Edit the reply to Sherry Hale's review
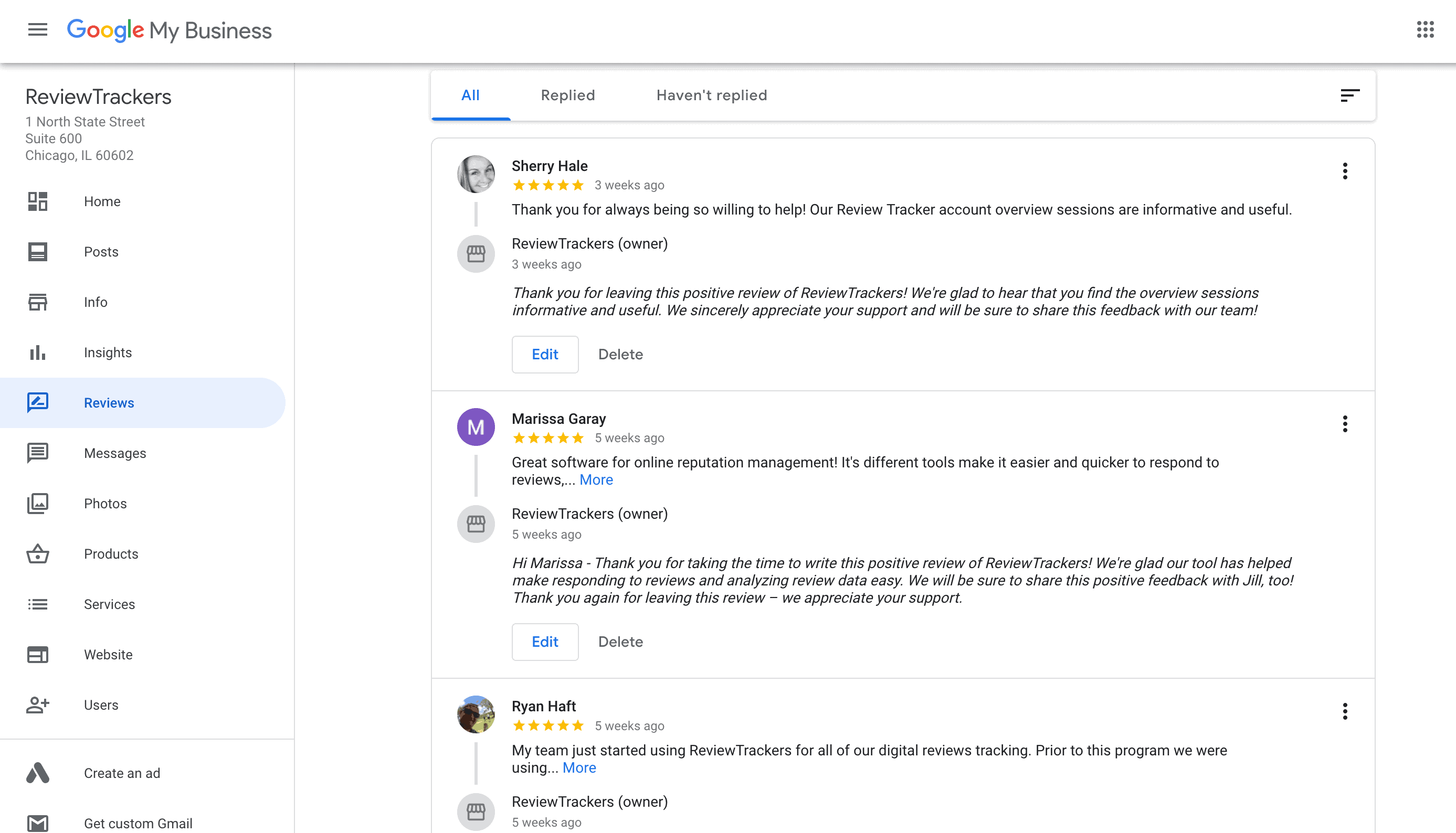Image resolution: width=1456 pixels, height=833 pixels. click(544, 354)
